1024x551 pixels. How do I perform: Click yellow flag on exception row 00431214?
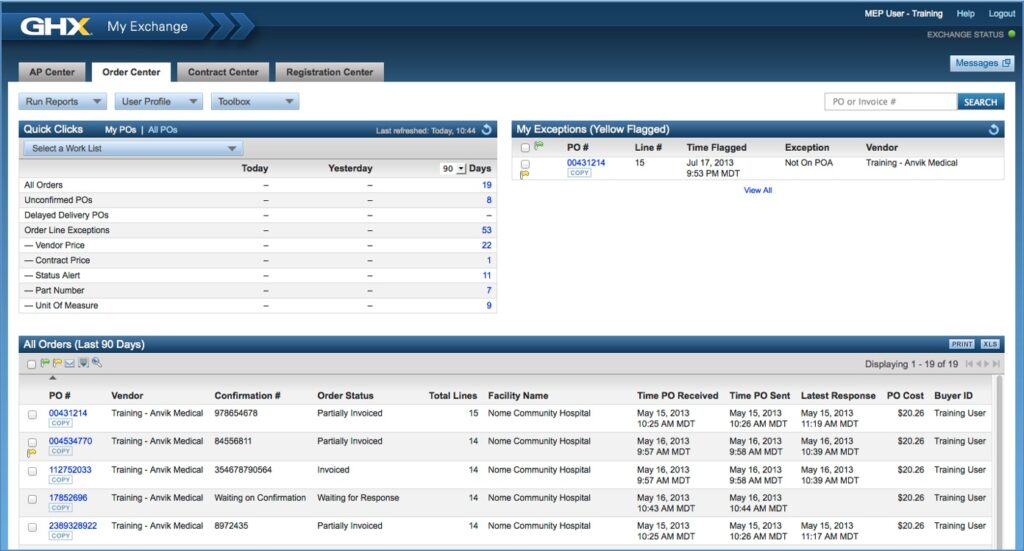[524, 174]
